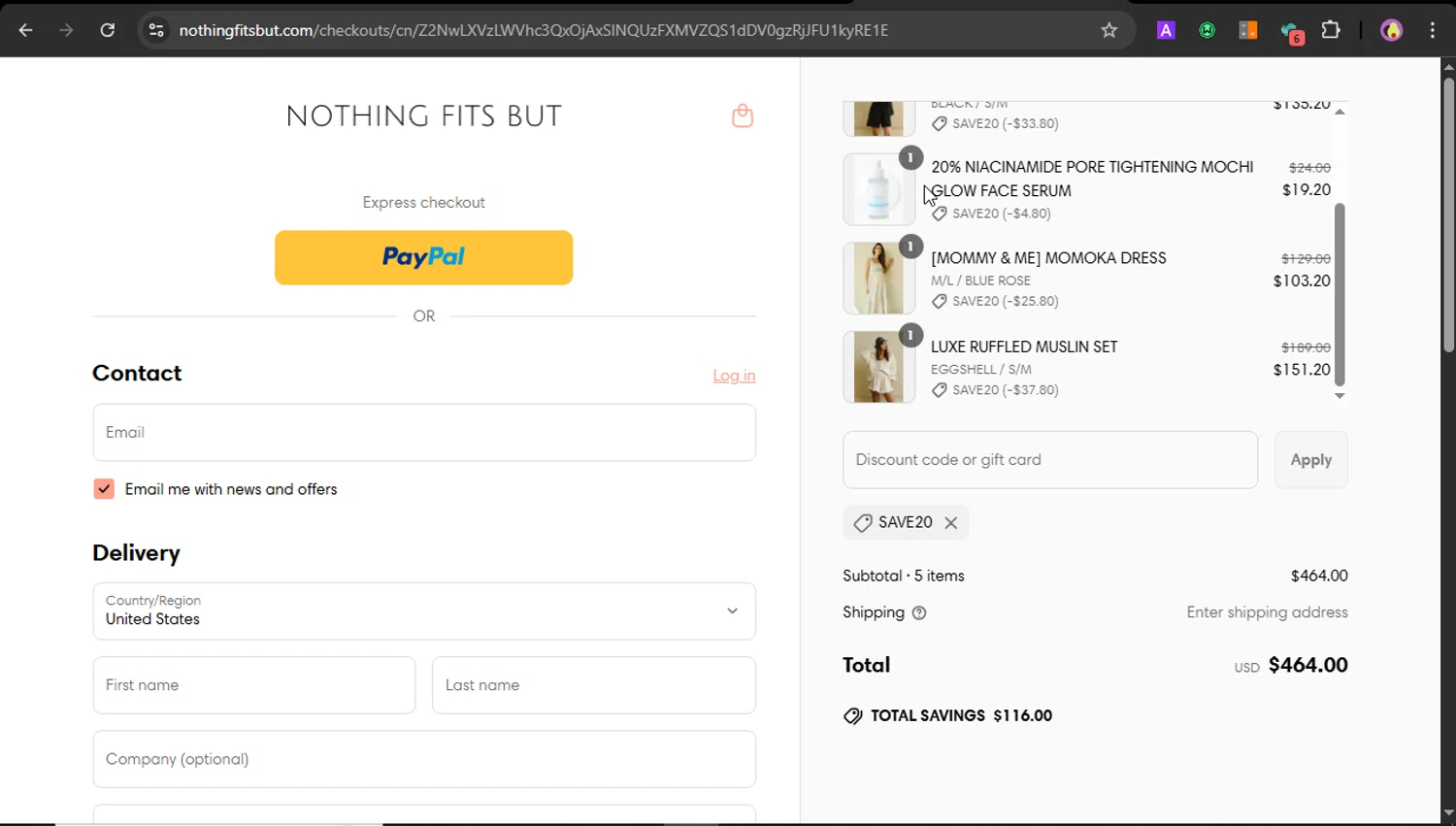This screenshot has width=1456, height=826.
Task: Click the $151.20 Muslin Set price
Action: click(x=1302, y=370)
